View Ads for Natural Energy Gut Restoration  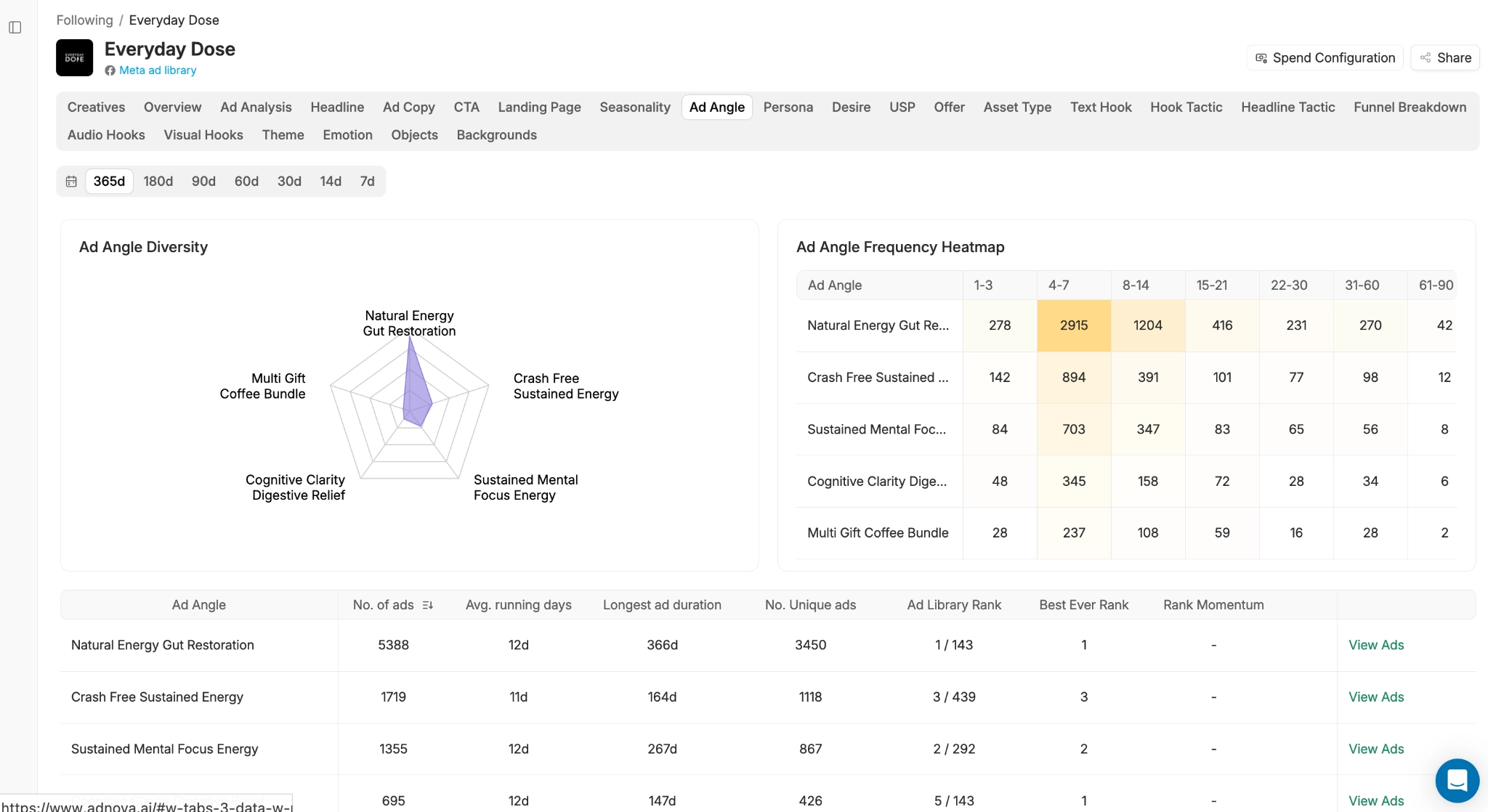[x=1376, y=645]
